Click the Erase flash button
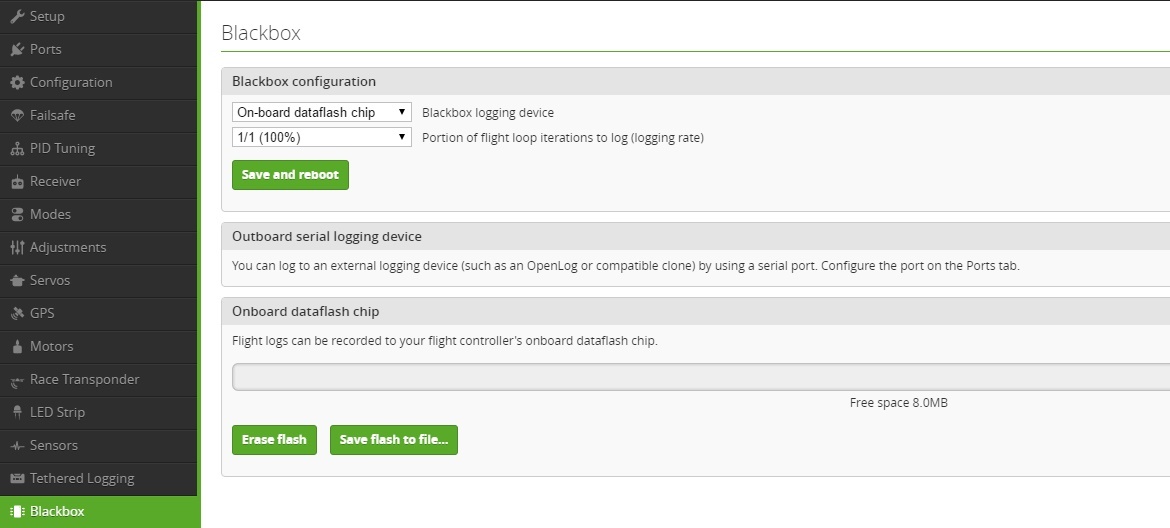This screenshot has height=528, width=1170. coord(274,440)
